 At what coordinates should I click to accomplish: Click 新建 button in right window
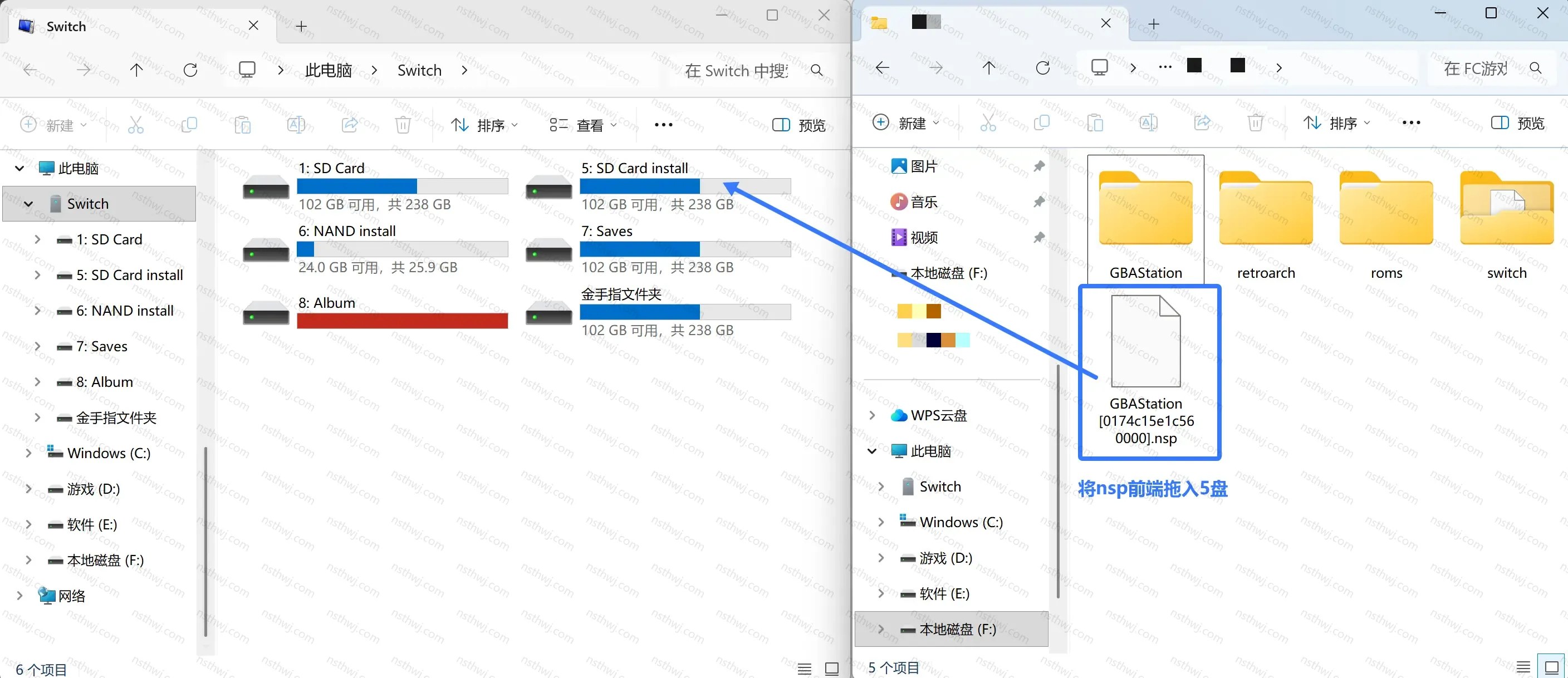pyautogui.click(x=905, y=123)
